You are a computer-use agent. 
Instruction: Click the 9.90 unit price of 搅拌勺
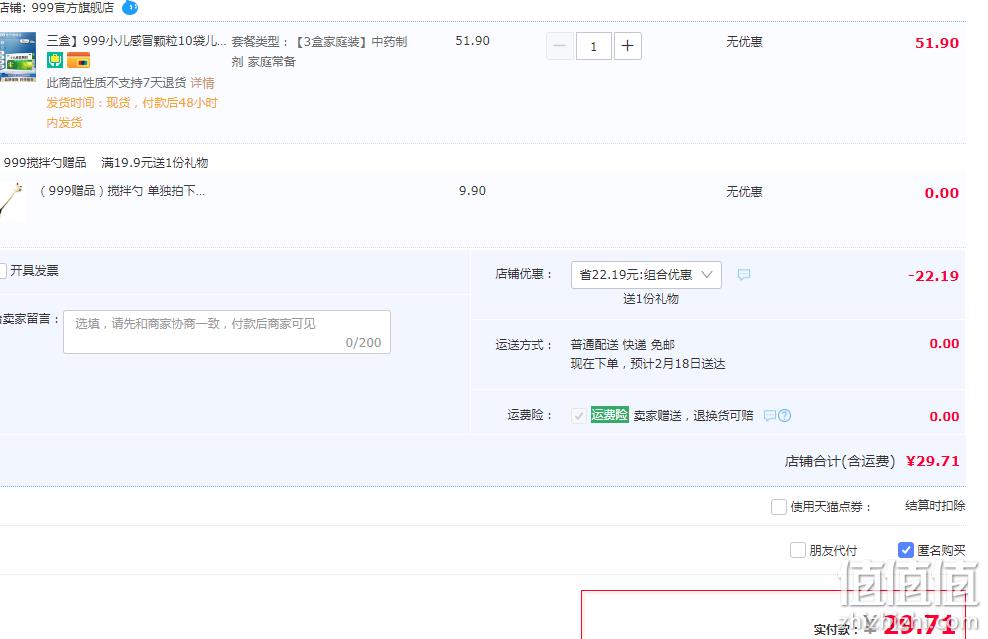click(x=472, y=191)
